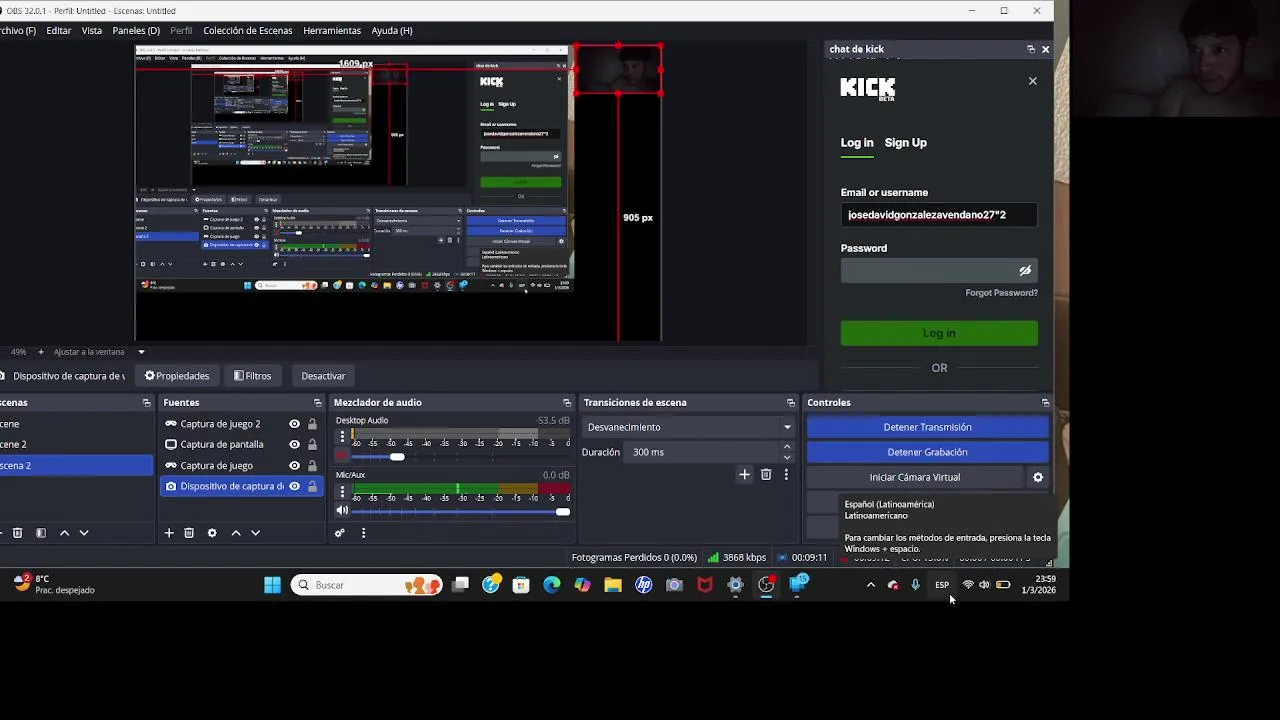Close the Kick login dialog with the X
The width and height of the screenshot is (1280, 720).
pos(1033,81)
